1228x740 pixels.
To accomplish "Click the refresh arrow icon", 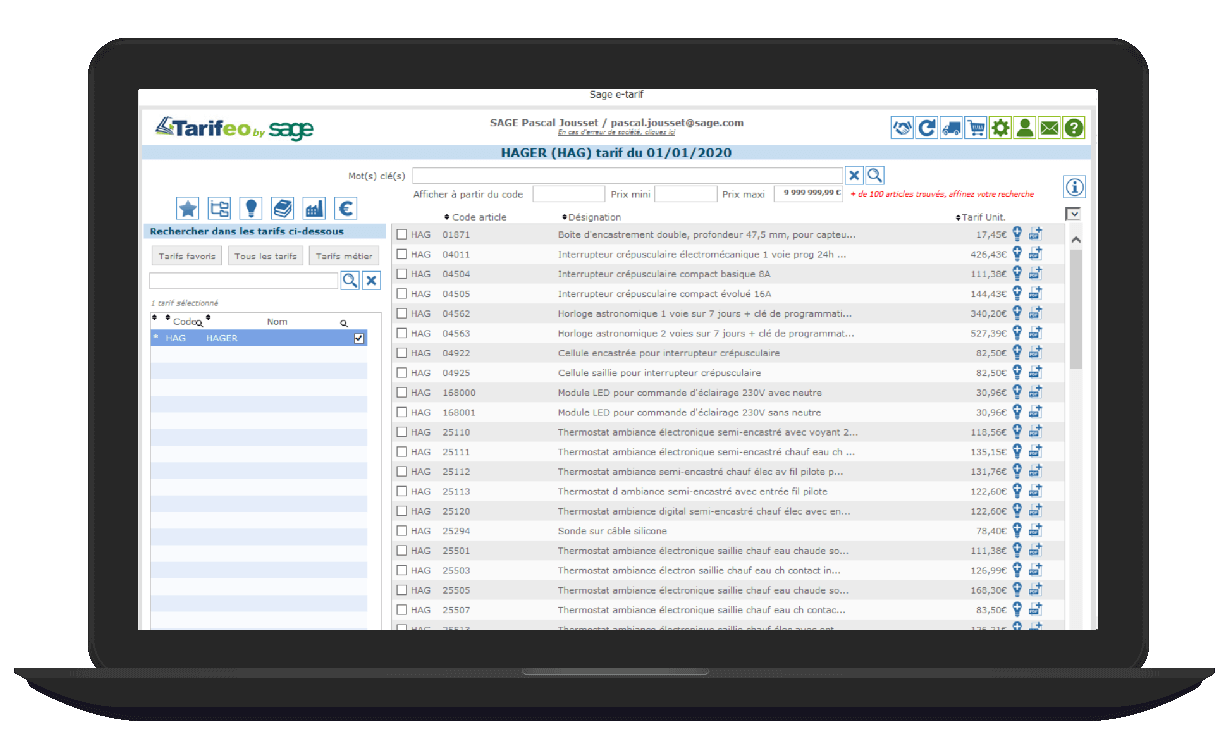I will point(927,128).
